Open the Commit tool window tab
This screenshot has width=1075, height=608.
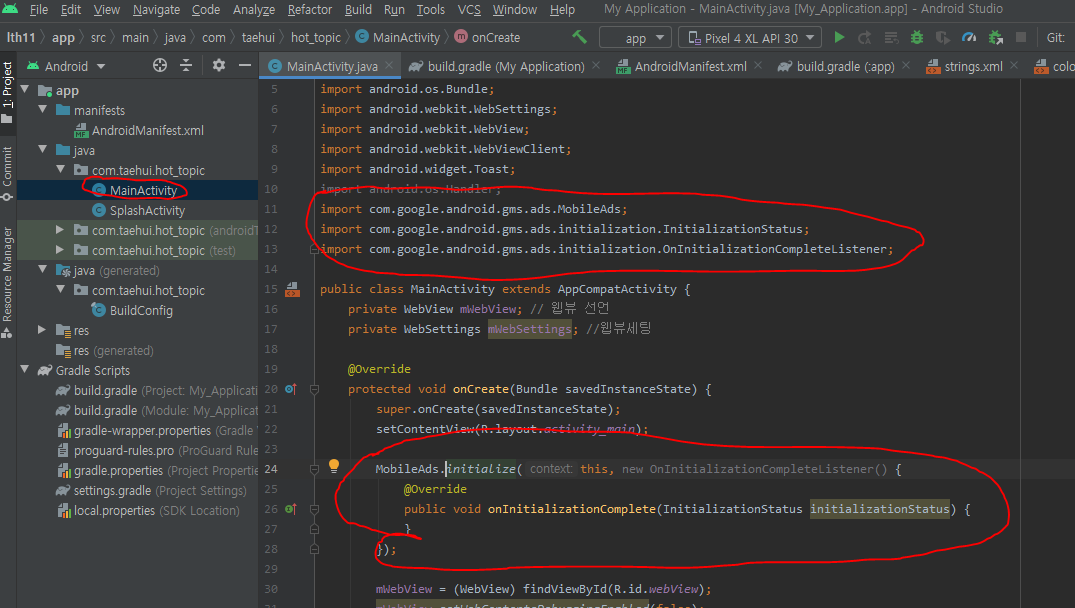[x=8, y=173]
